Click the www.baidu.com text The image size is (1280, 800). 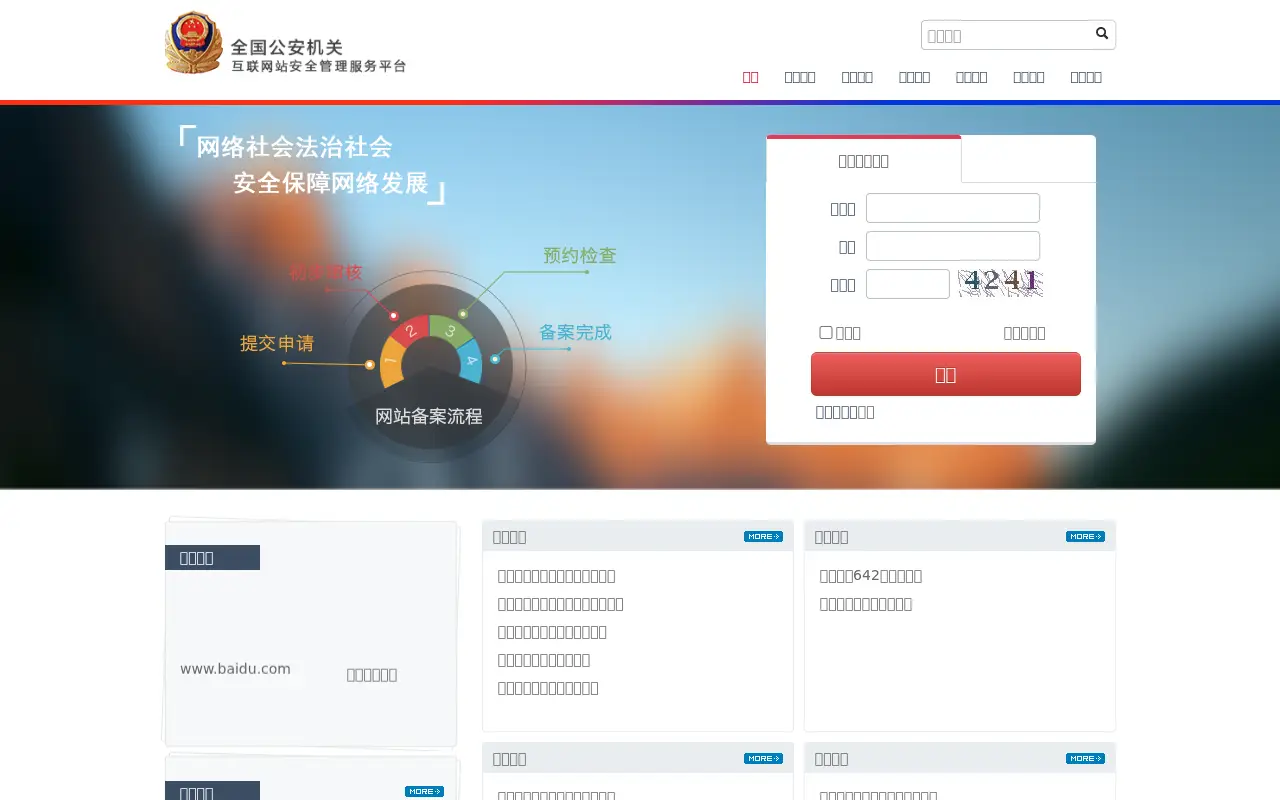point(235,669)
